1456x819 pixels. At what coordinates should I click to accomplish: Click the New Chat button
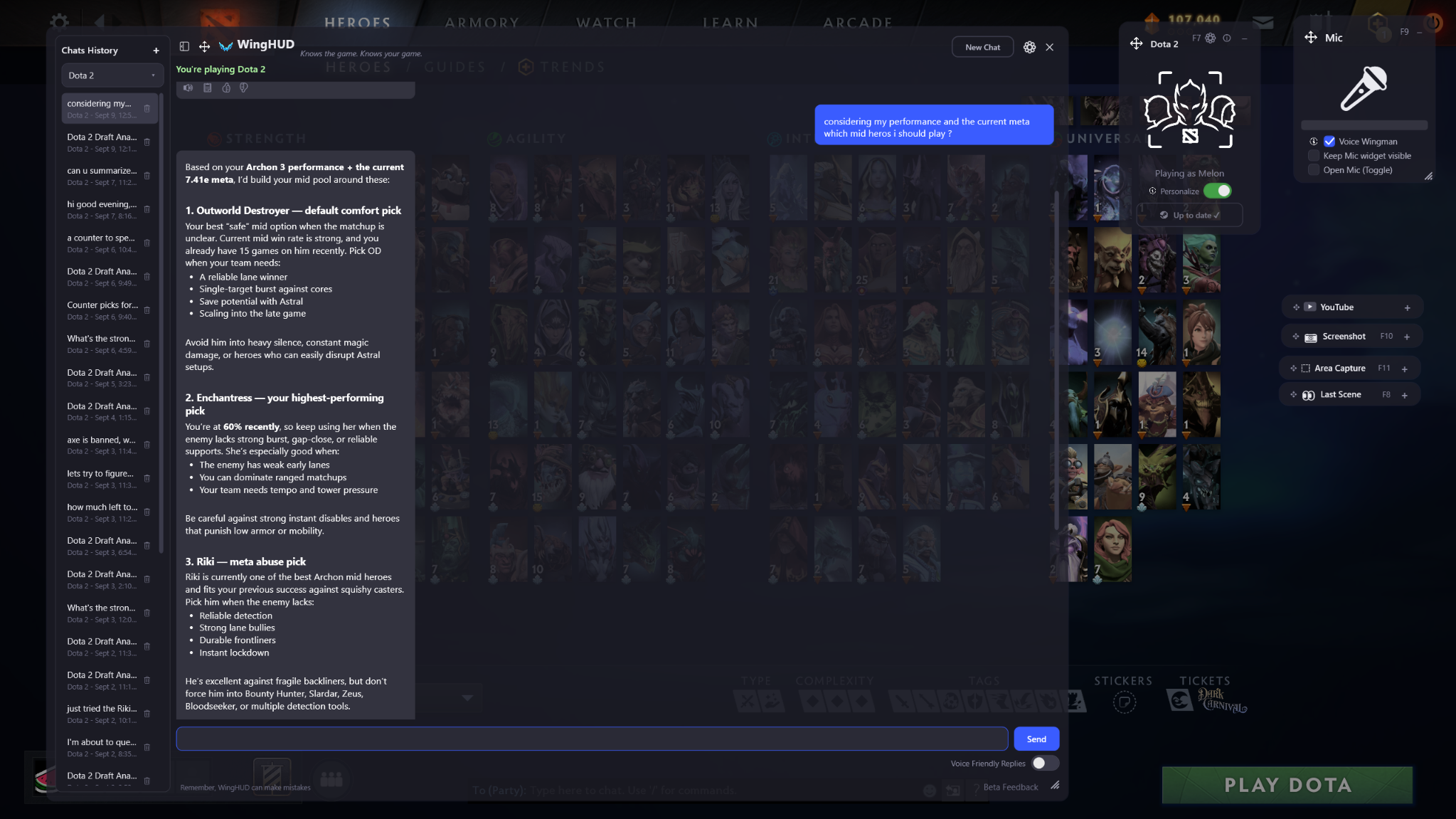pyautogui.click(x=982, y=47)
